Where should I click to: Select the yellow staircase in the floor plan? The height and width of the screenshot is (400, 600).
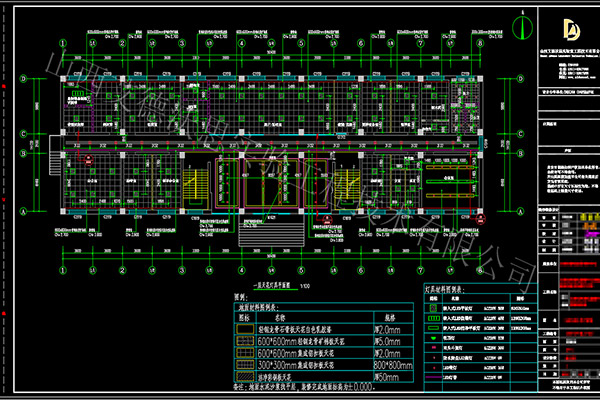coord(196,182)
